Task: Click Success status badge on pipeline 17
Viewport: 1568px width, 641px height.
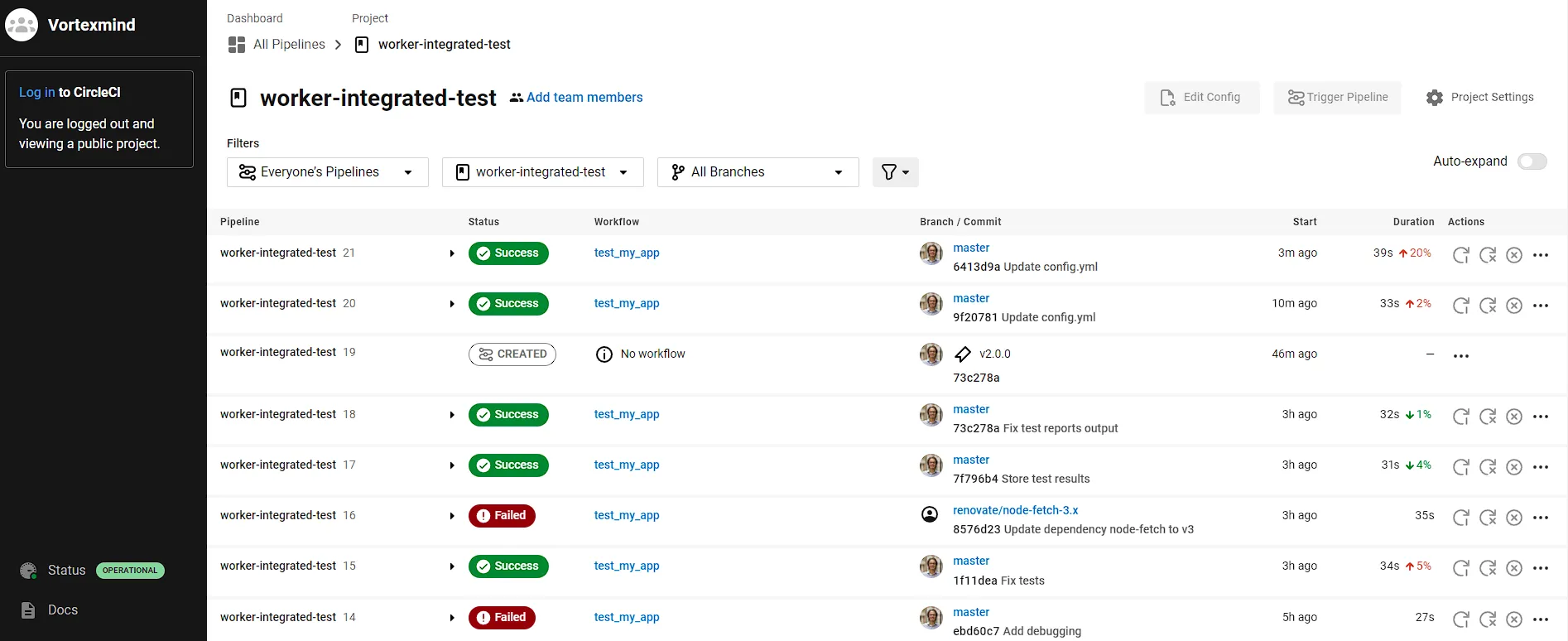Action: point(508,465)
